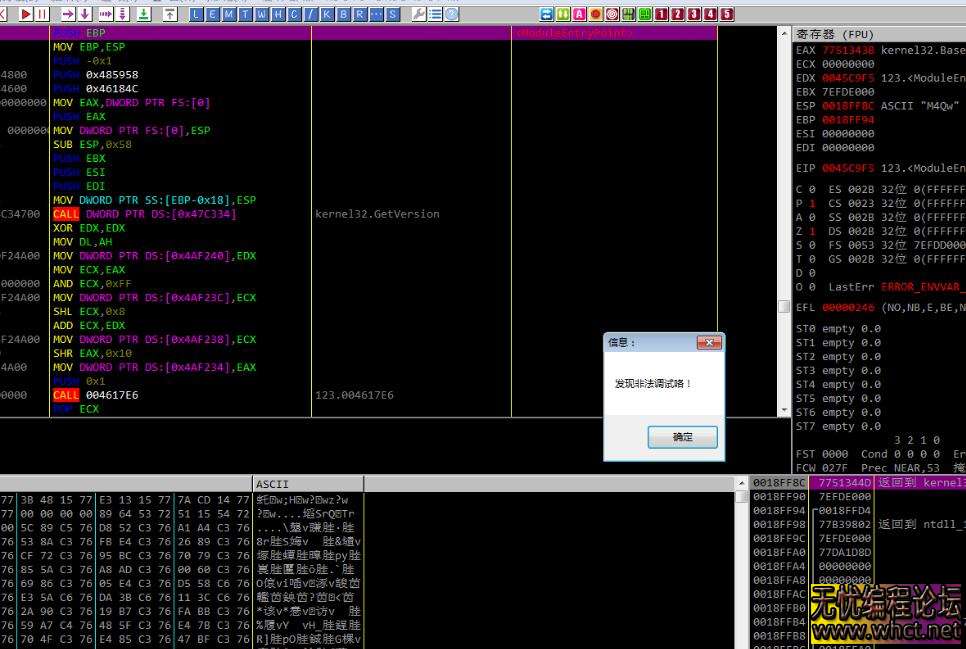Open Memory map with M button
Image resolution: width=966 pixels, height=649 pixels.
click(229, 14)
